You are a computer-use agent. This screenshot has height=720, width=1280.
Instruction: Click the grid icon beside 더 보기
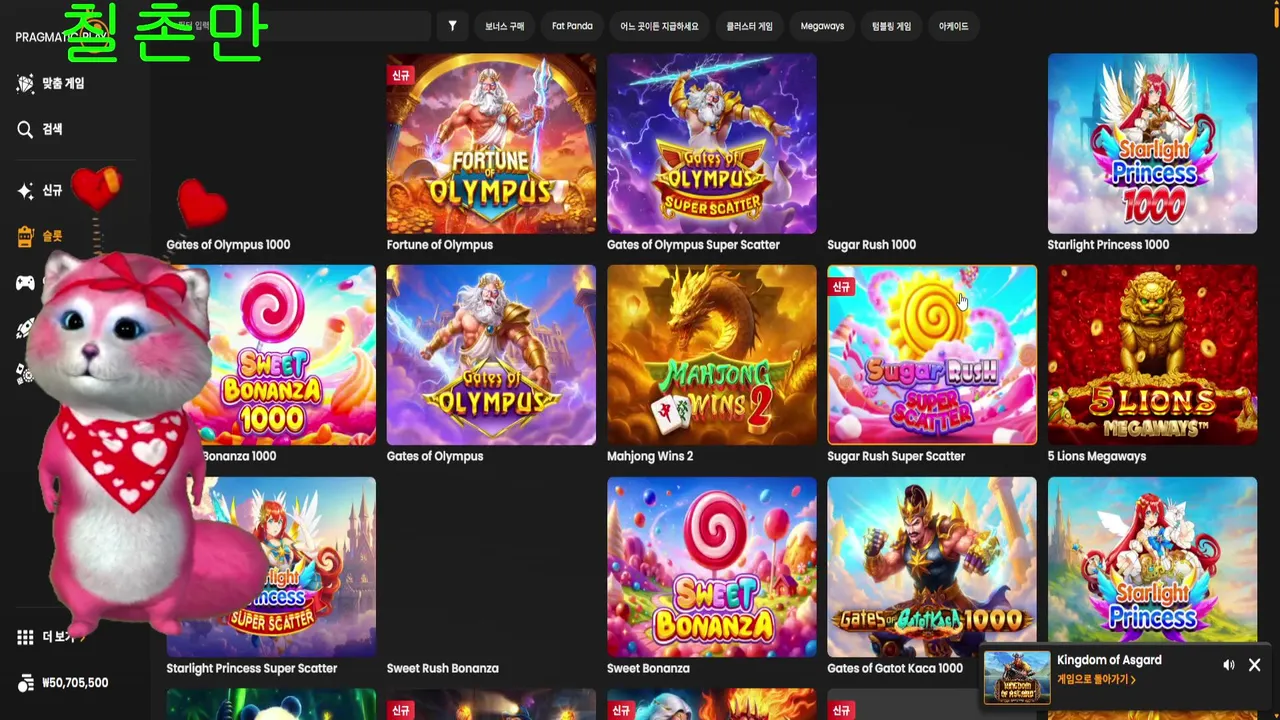pos(25,637)
